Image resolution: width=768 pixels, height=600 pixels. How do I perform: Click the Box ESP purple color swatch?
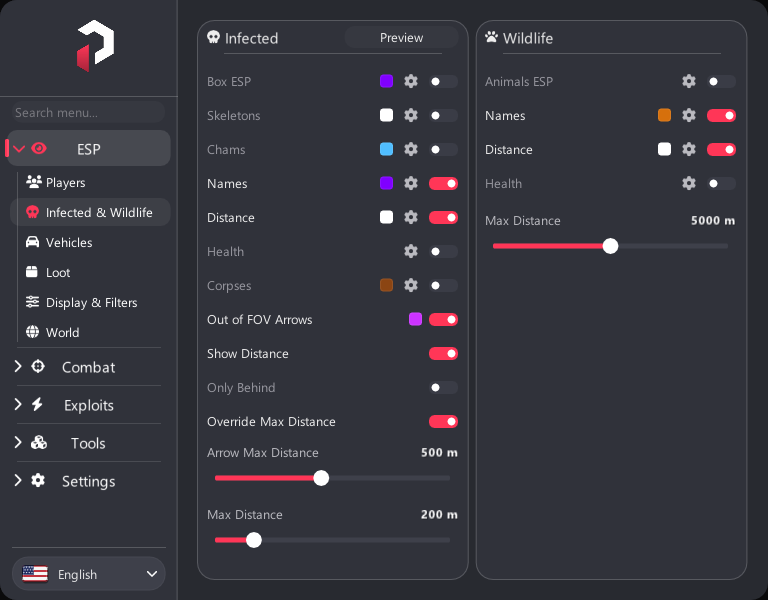pyautogui.click(x=386, y=81)
